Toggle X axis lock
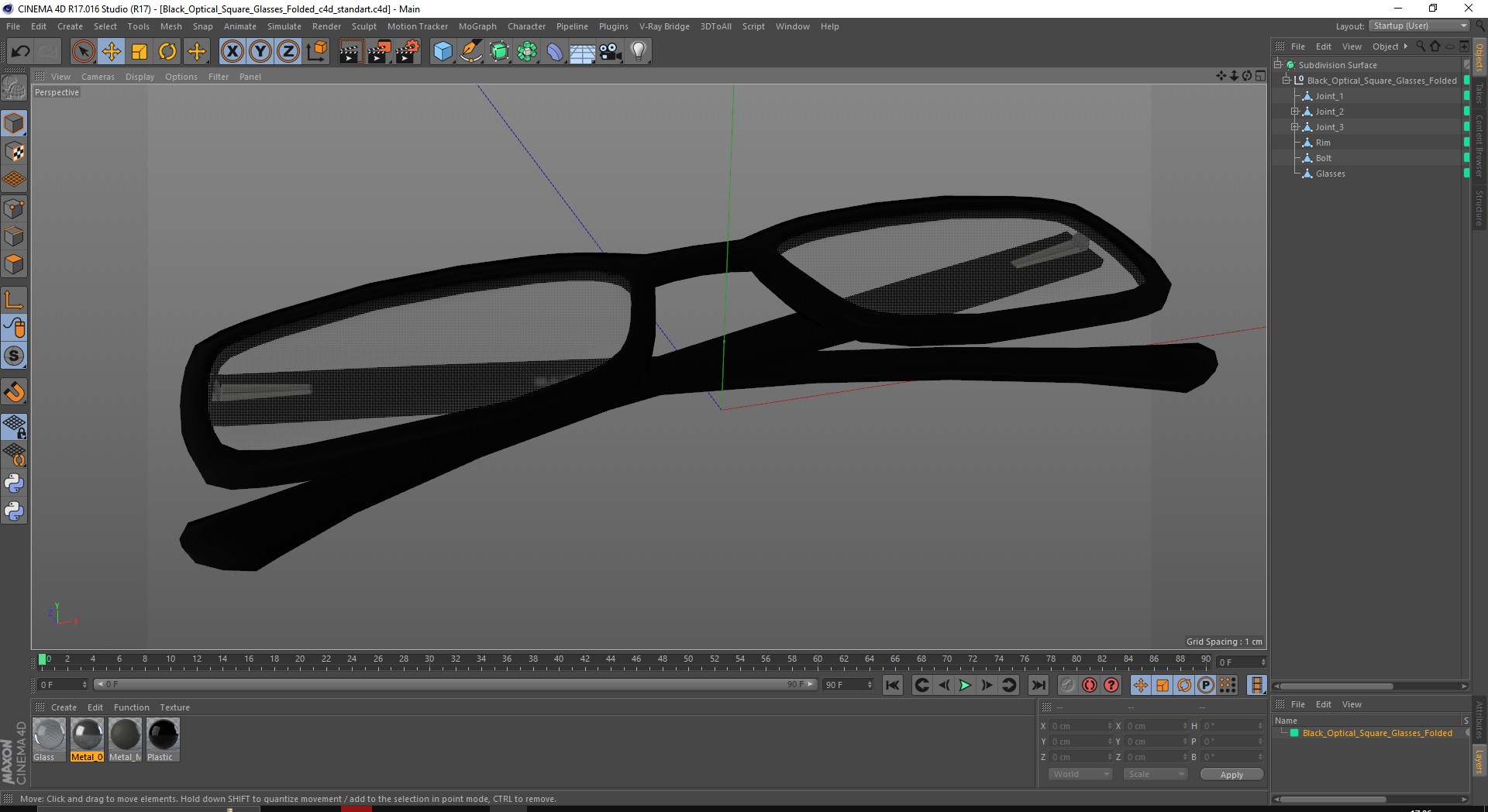The height and width of the screenshot is (812, 1488). pos(232,52)
